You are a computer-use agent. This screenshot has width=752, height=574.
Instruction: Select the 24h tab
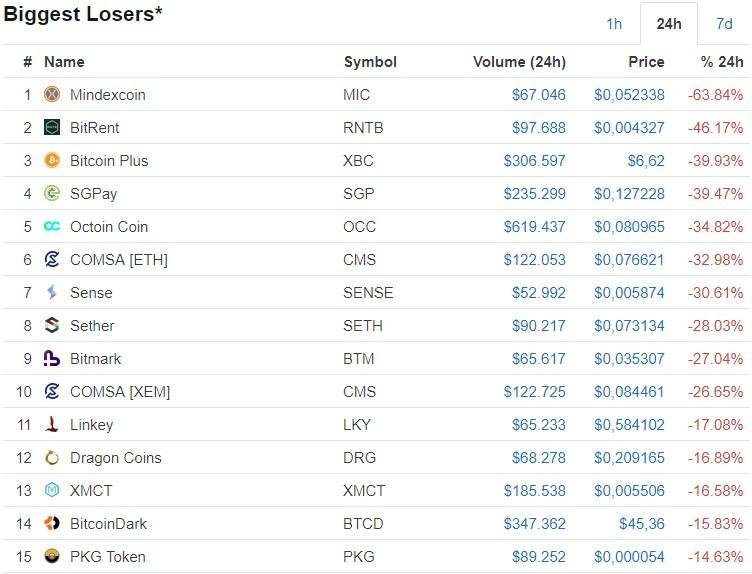pos(668,24)
